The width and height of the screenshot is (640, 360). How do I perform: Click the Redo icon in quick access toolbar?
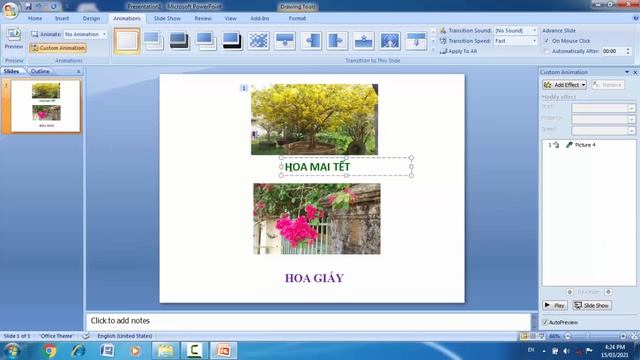tap(53, 6)
